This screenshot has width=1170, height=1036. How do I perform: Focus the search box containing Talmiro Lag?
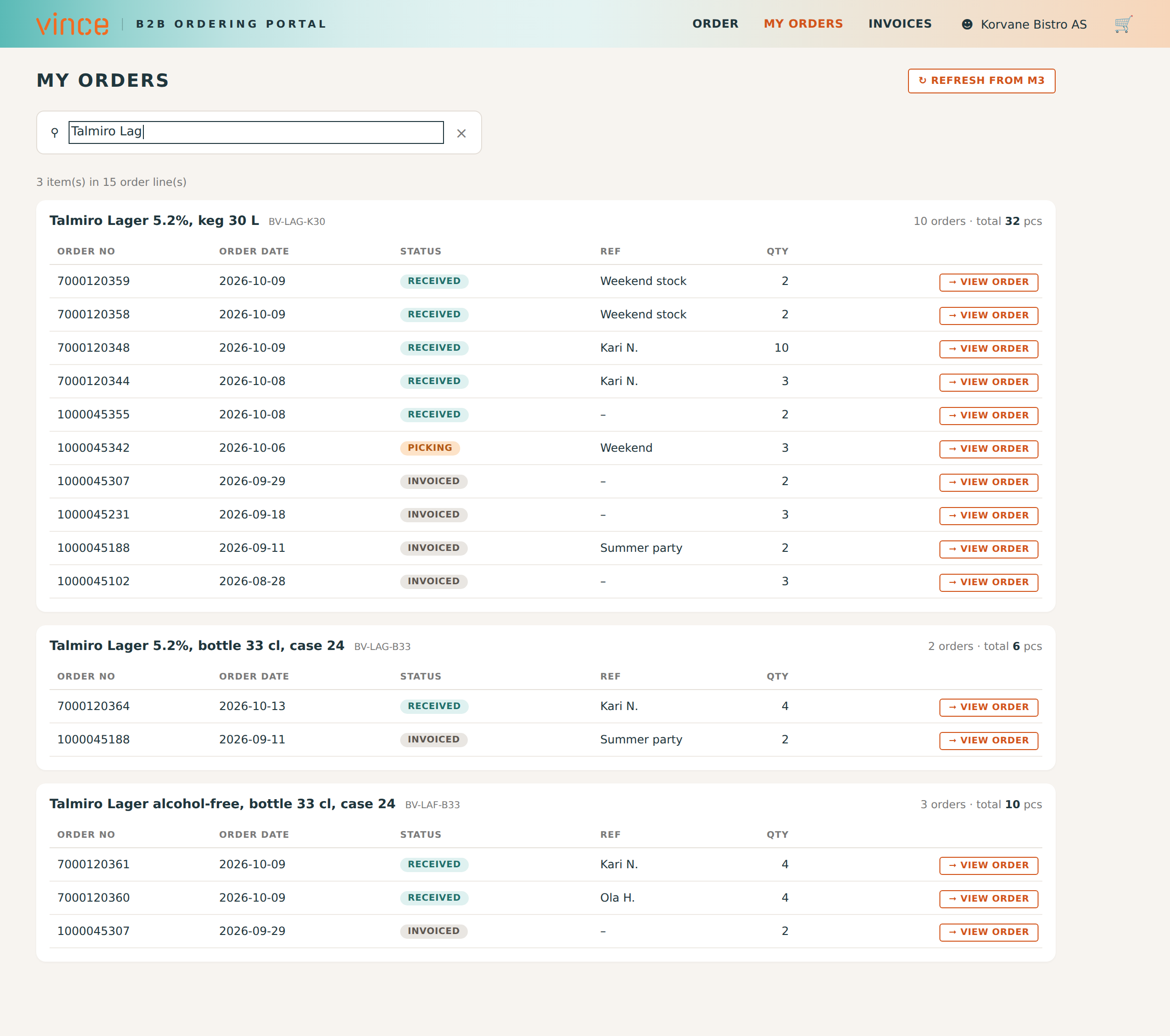(256, 132)
